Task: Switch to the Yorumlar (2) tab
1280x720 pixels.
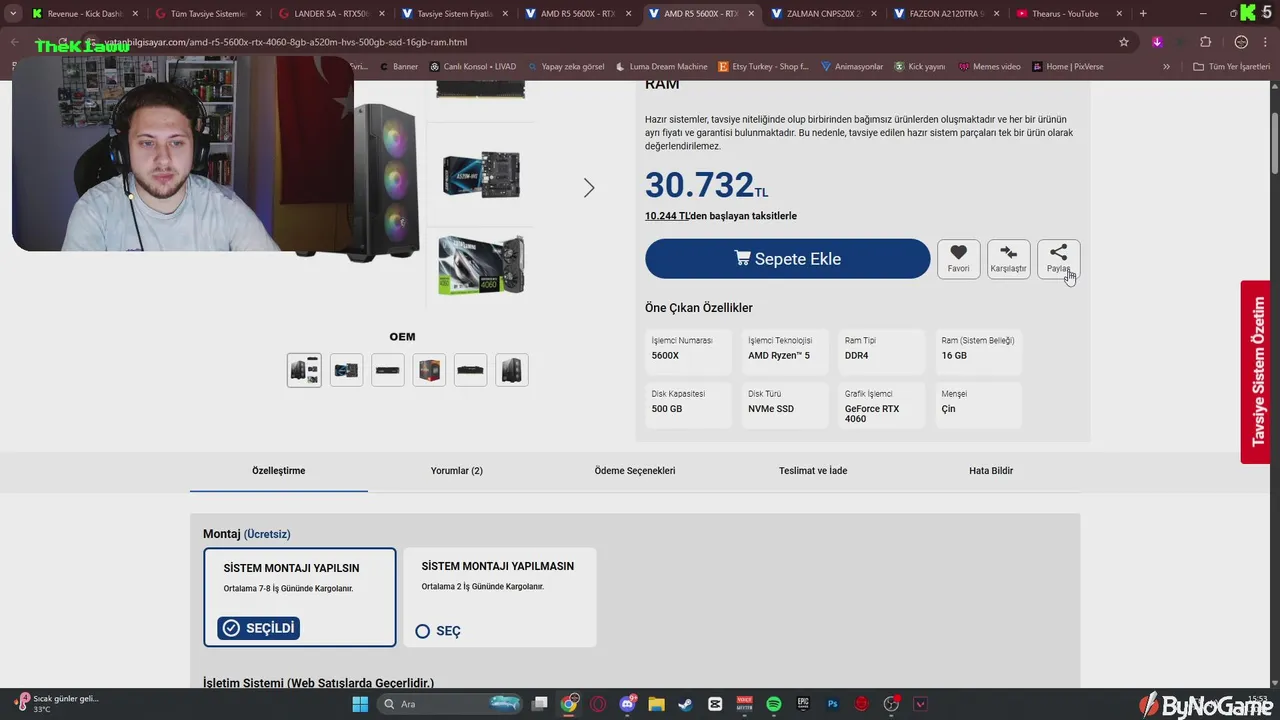Action: 457,470
